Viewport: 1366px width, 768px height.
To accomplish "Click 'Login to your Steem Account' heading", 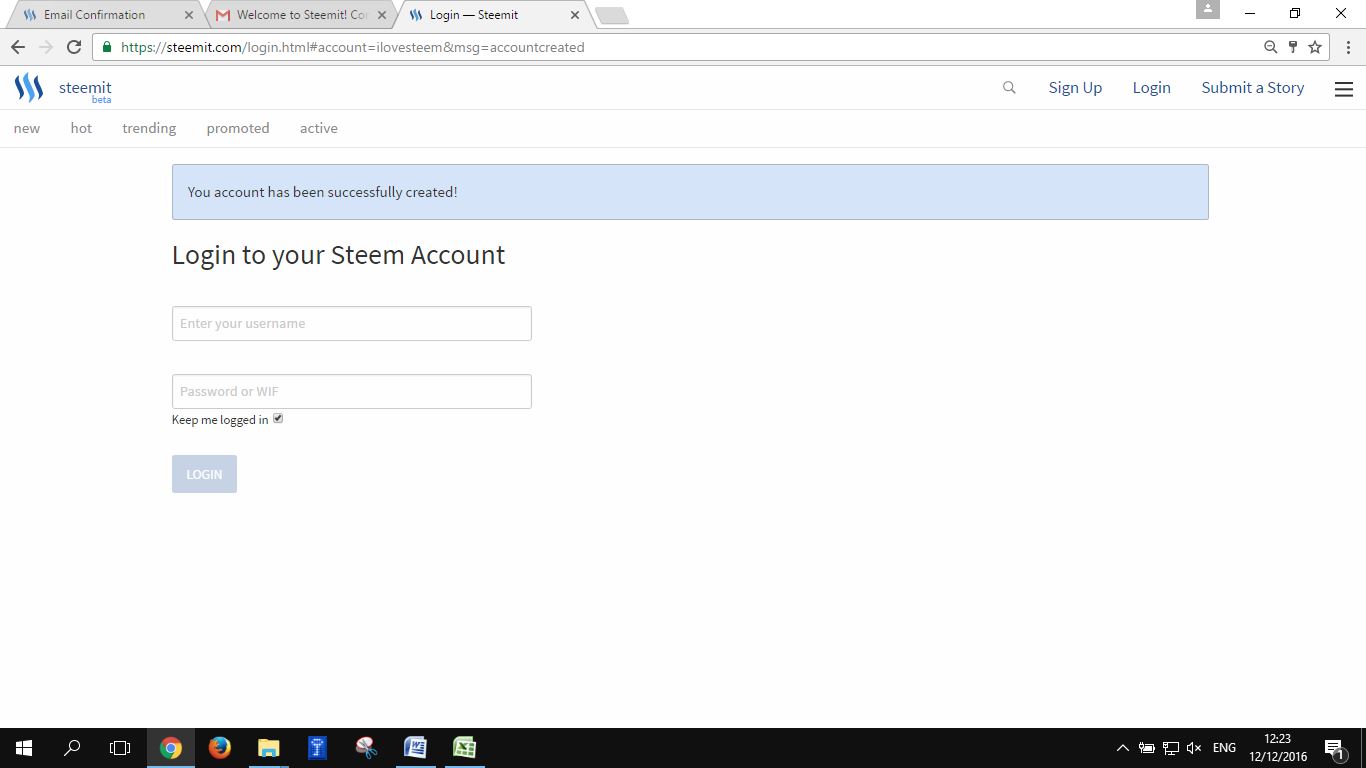I will 338,255.
